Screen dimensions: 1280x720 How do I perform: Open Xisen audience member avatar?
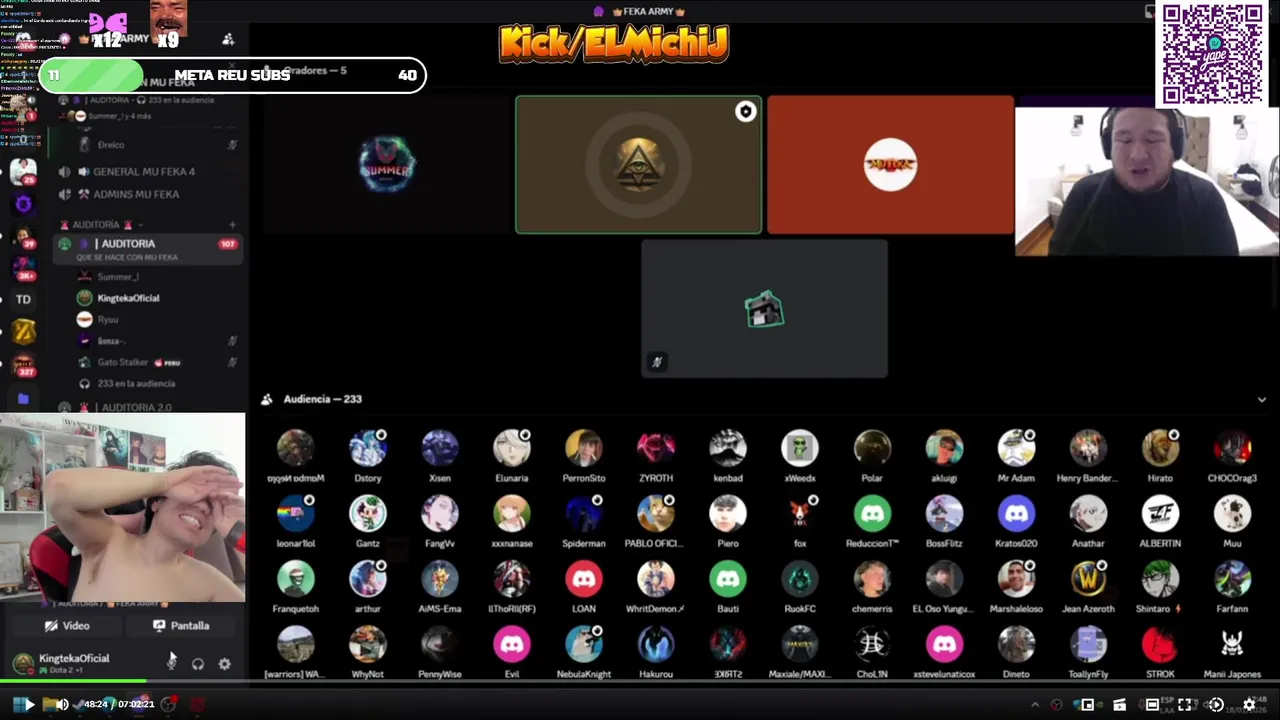tap(440, 449)
